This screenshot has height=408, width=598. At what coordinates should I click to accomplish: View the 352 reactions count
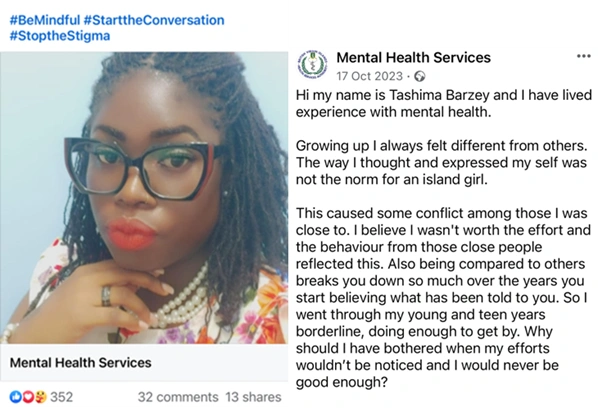(61, 397)
